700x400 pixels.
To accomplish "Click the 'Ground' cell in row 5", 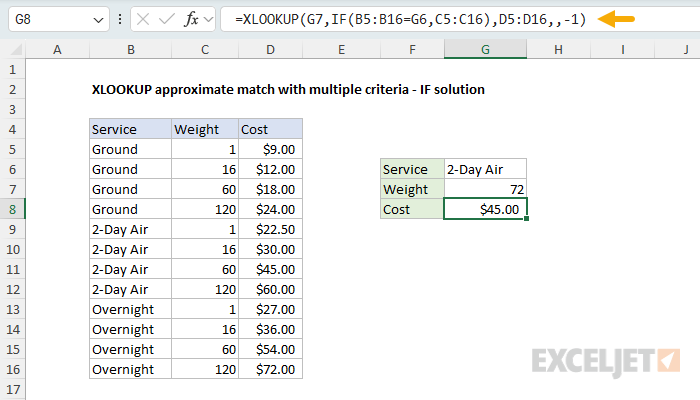I will (130, 149).
